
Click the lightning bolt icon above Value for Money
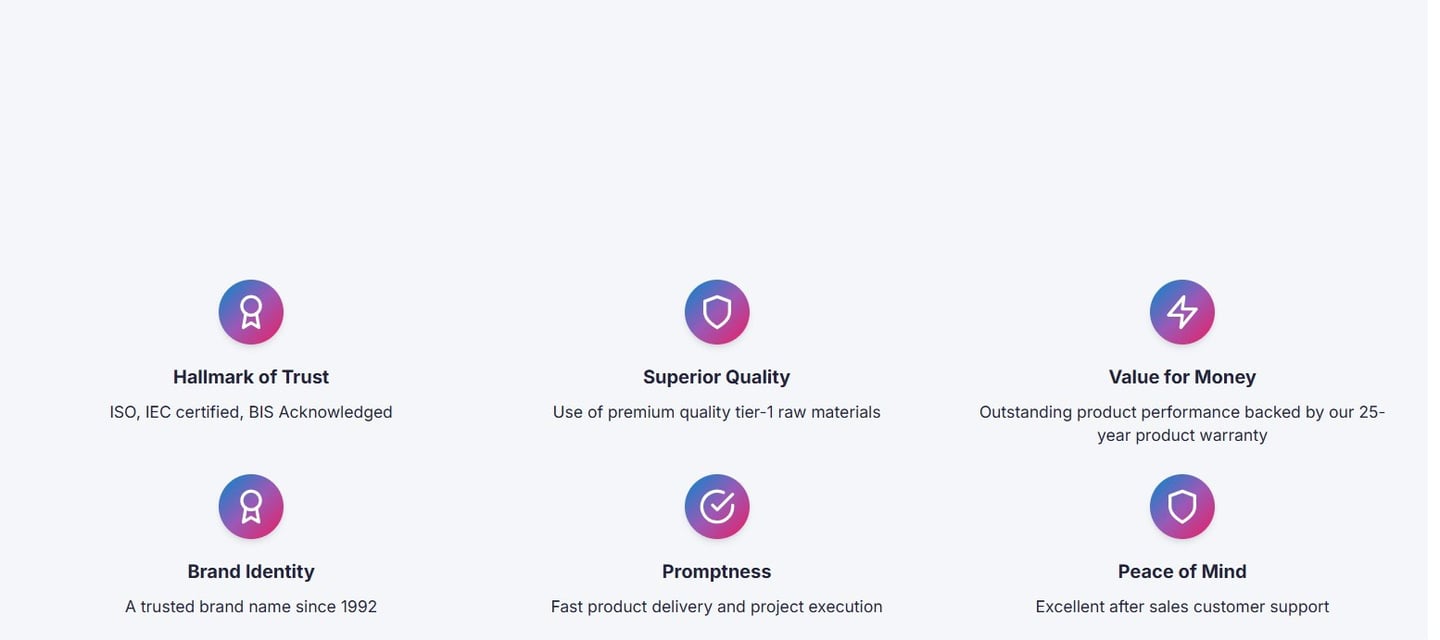(1182, 312)
